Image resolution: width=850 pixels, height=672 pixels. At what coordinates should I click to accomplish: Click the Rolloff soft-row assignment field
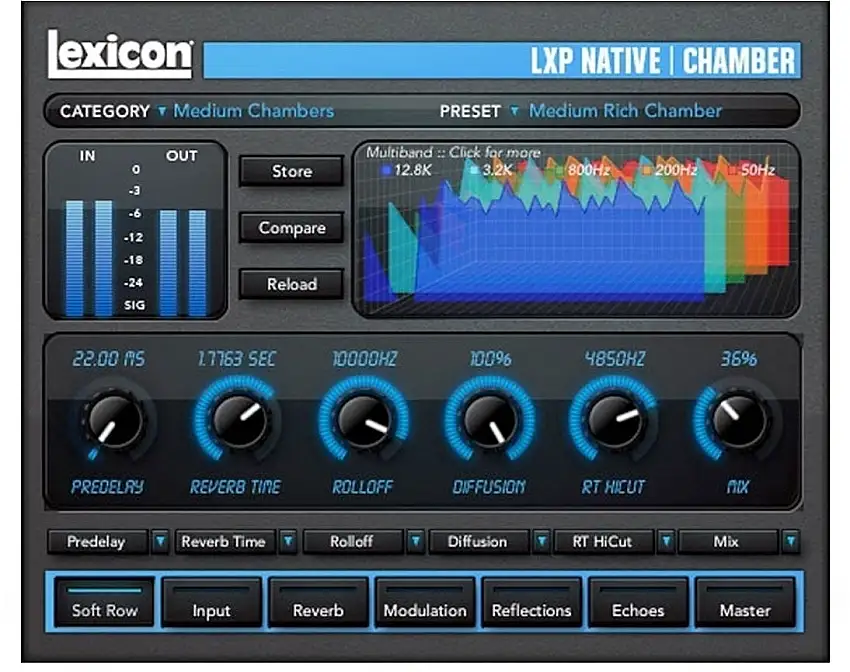[352, 541]
